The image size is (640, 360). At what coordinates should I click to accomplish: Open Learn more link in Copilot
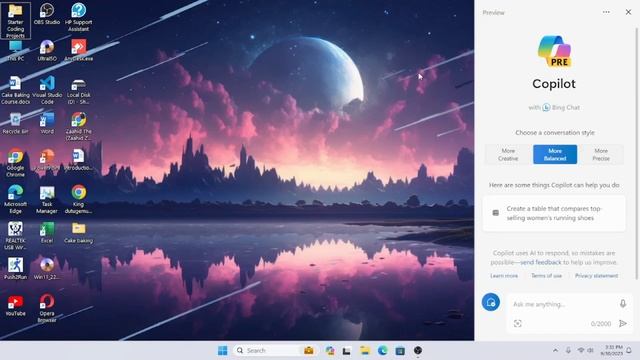504,276
